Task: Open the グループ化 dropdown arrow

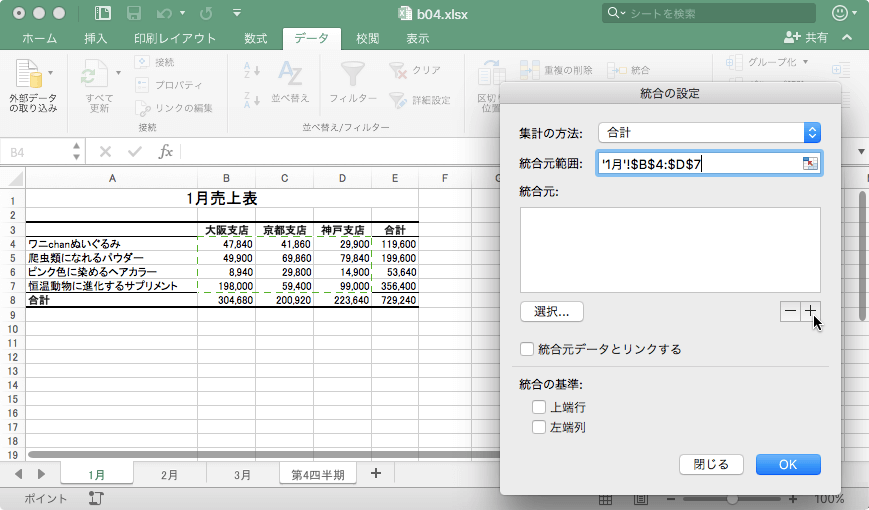Action: point(806,62)
